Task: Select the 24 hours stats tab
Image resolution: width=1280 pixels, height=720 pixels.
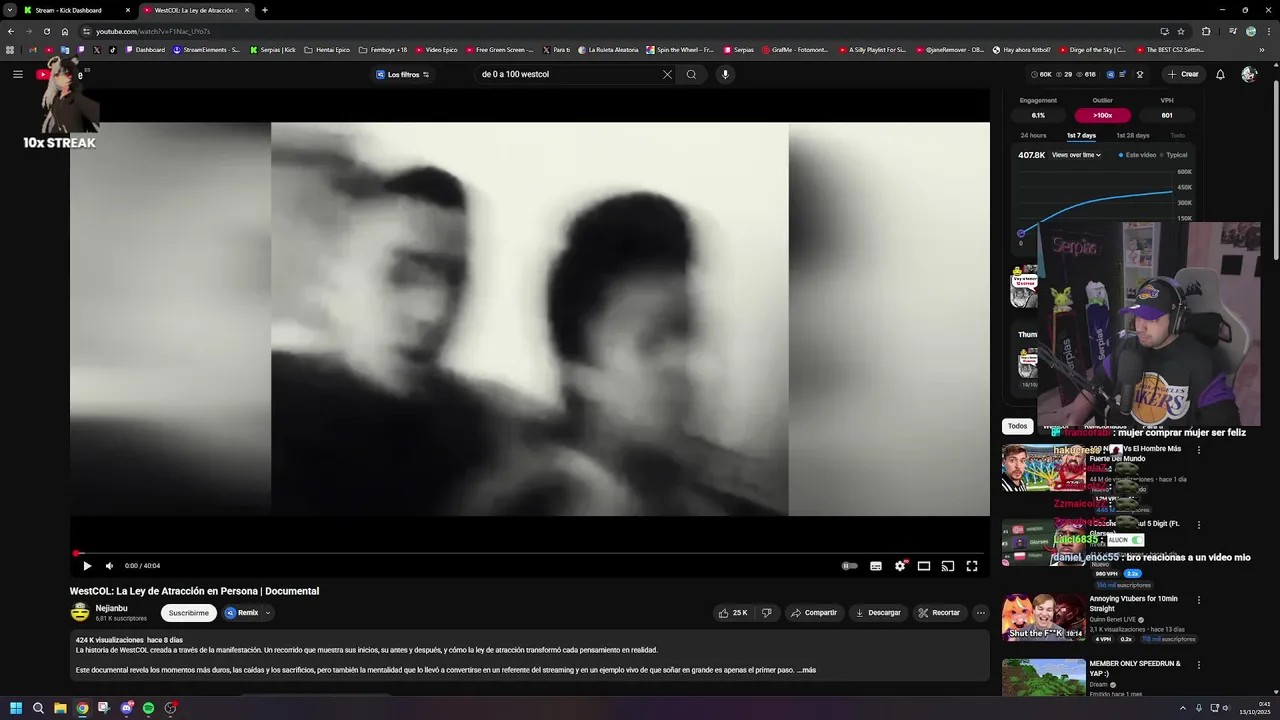Action: (x=1033, y=135)
